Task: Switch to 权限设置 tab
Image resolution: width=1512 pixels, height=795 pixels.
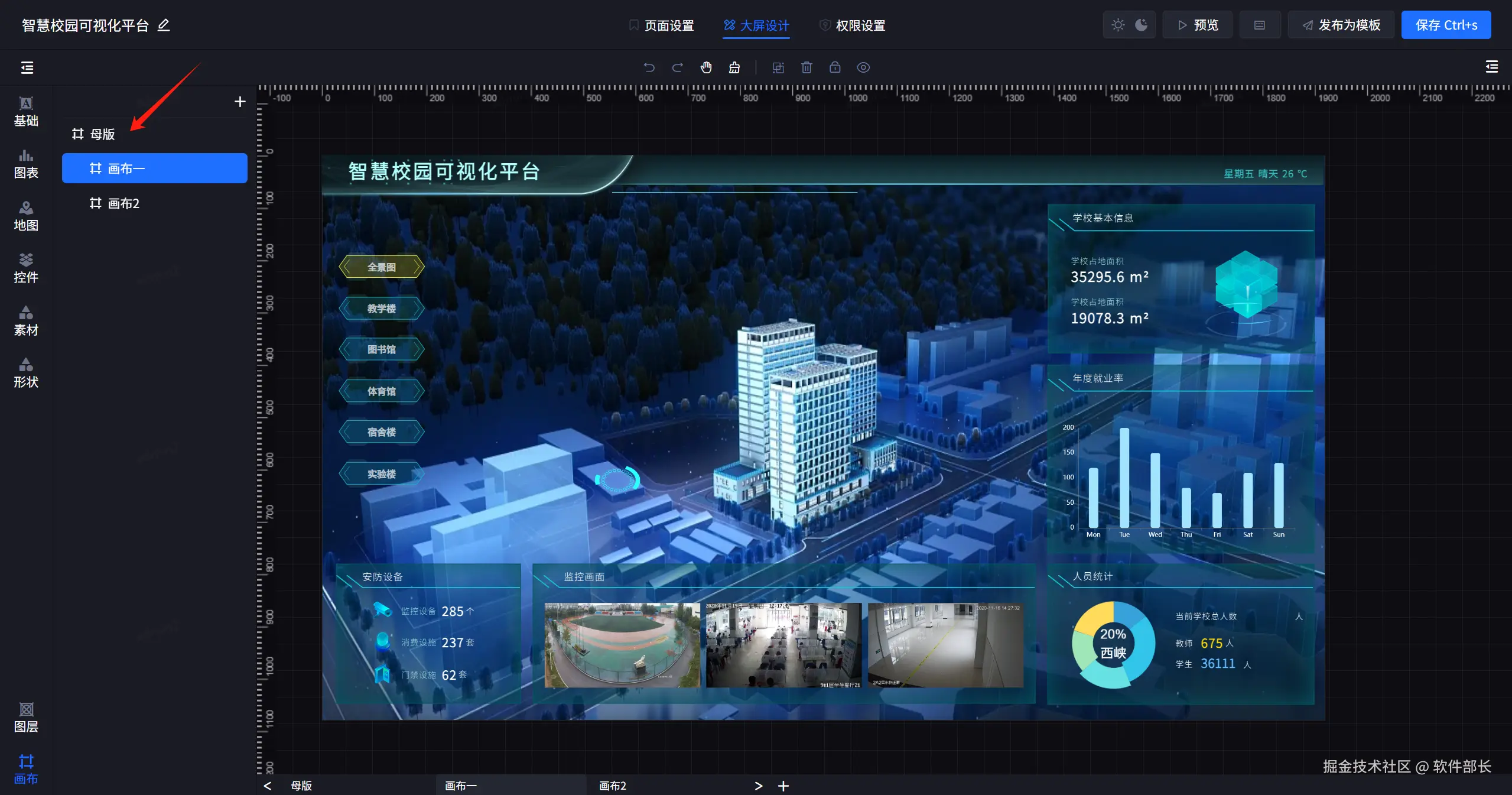Action: [x=853, y=25]
